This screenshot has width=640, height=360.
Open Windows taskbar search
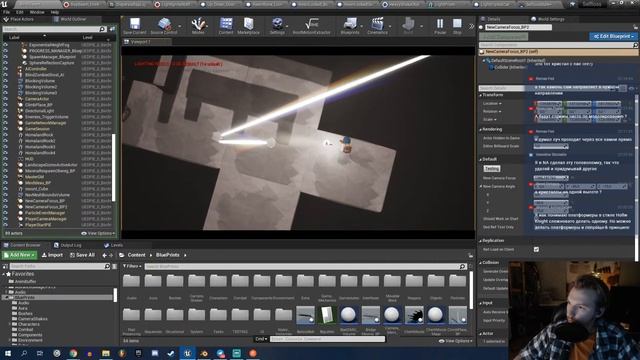[x=24, y=353]
